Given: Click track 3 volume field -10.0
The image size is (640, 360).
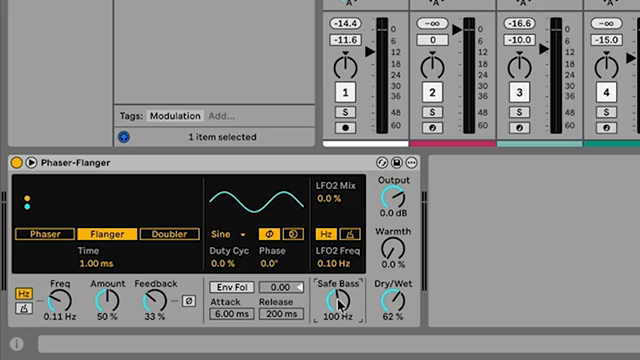Looking at the screenshot, I should (x=519, y=40).
